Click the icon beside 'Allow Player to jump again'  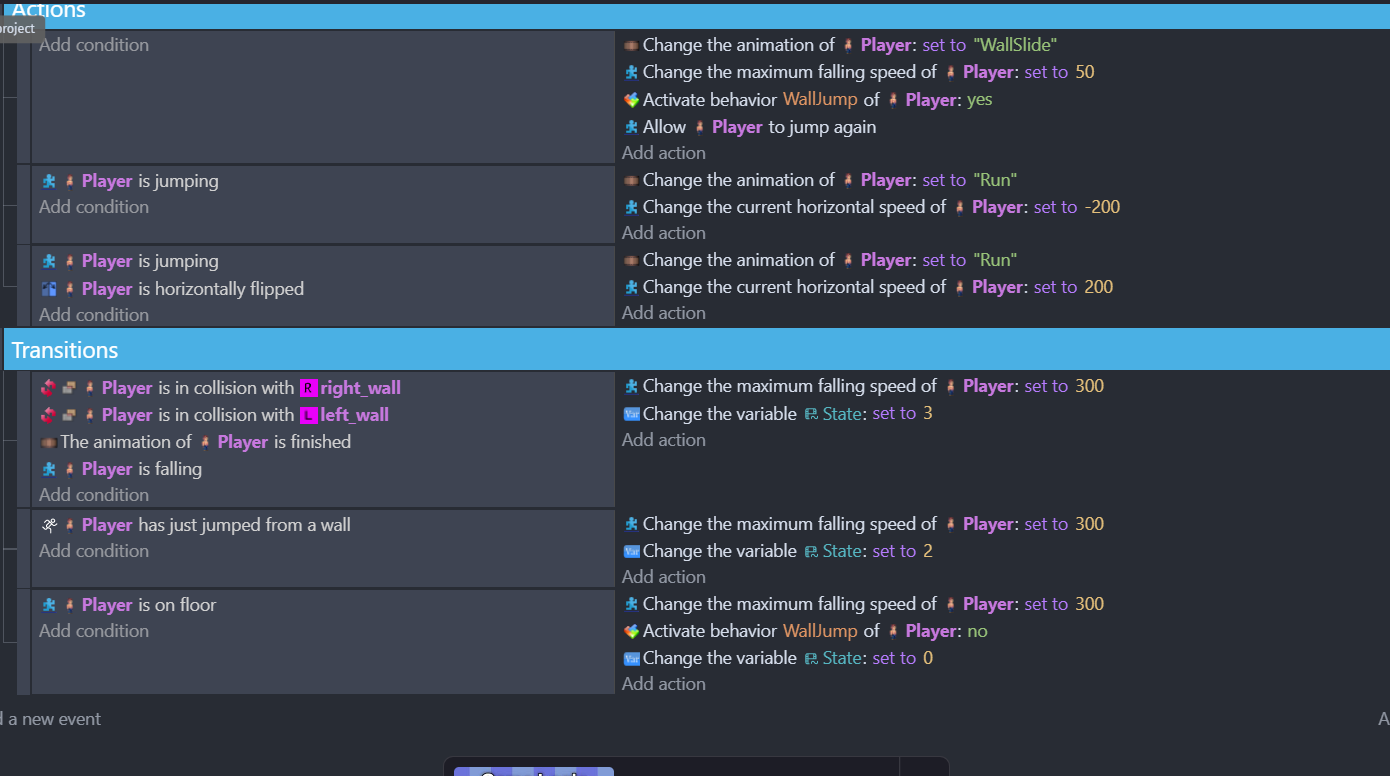click(631, 127)
